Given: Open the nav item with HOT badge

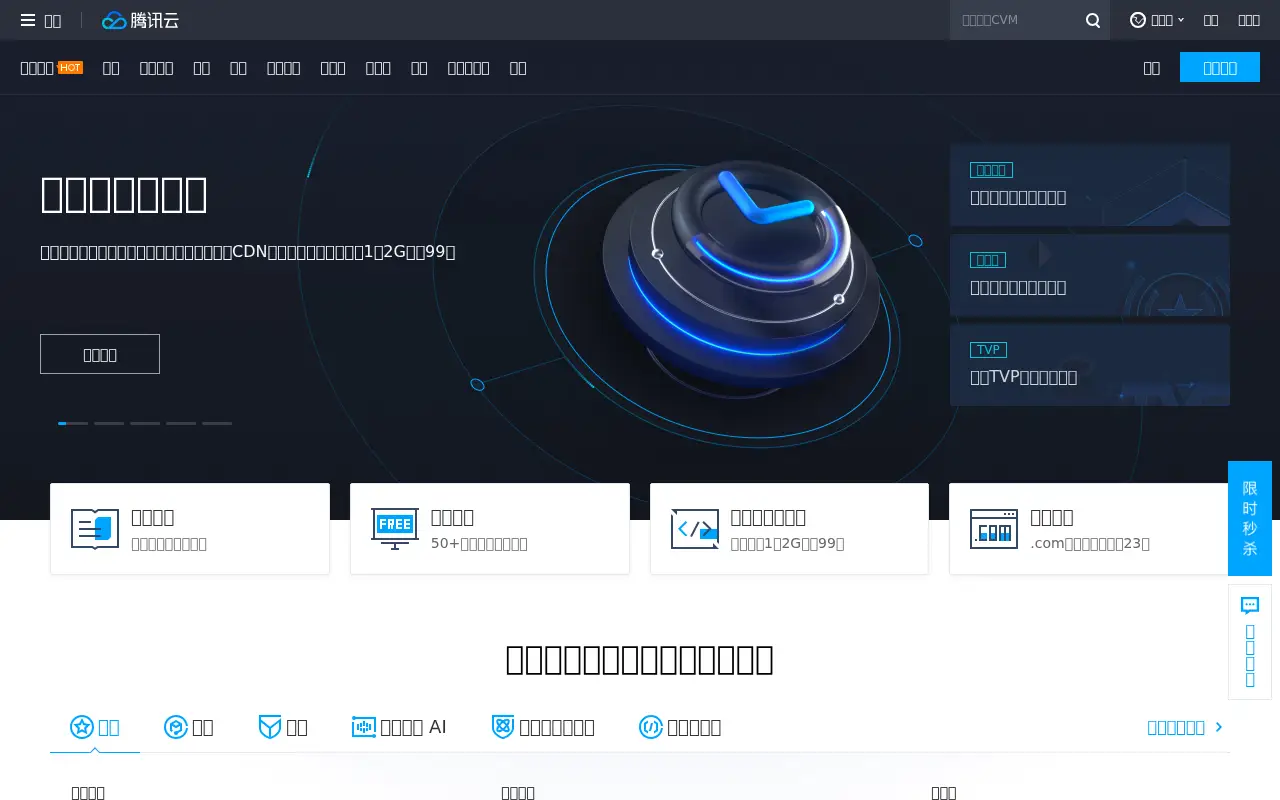Looking at the screenshot, I should 51,68.
